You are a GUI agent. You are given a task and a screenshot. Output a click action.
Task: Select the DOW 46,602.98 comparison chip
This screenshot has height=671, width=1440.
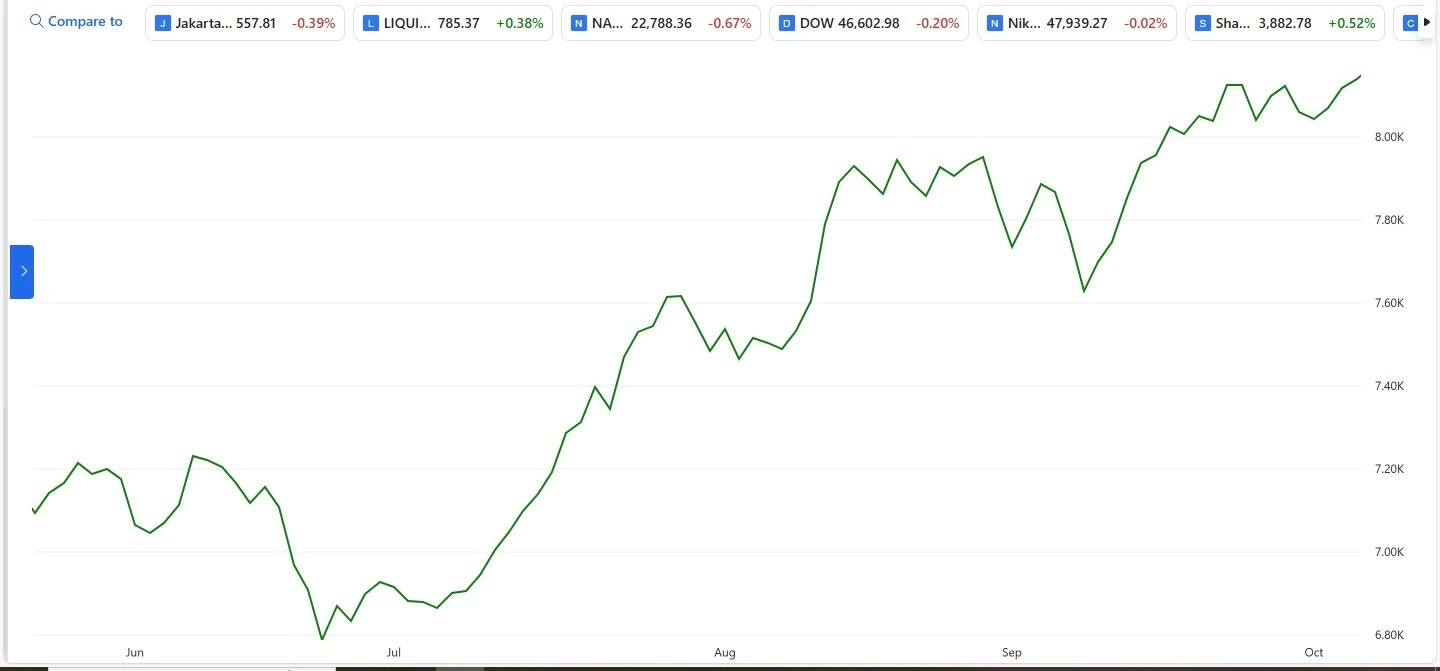(868, 23)
